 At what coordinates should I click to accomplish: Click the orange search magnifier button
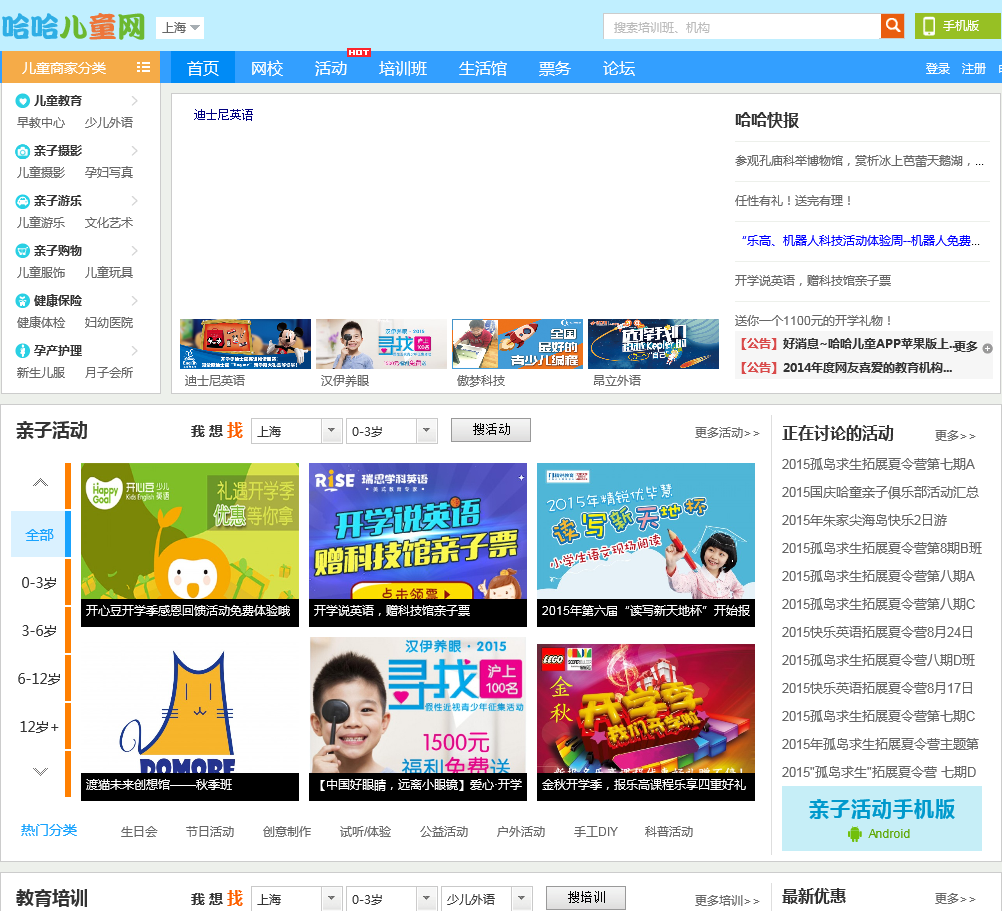click(x=892, y=26)
